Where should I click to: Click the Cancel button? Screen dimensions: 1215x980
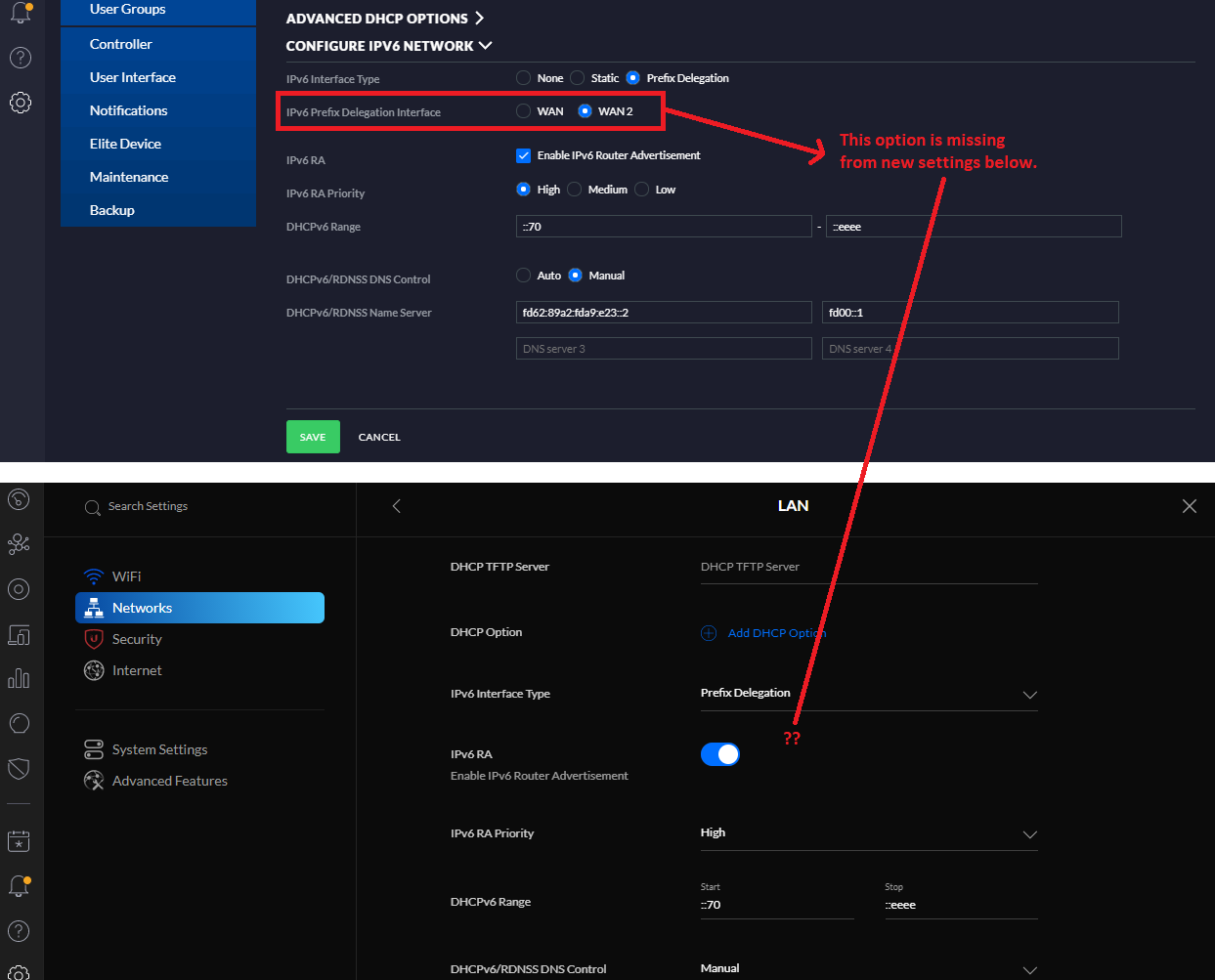379,437
